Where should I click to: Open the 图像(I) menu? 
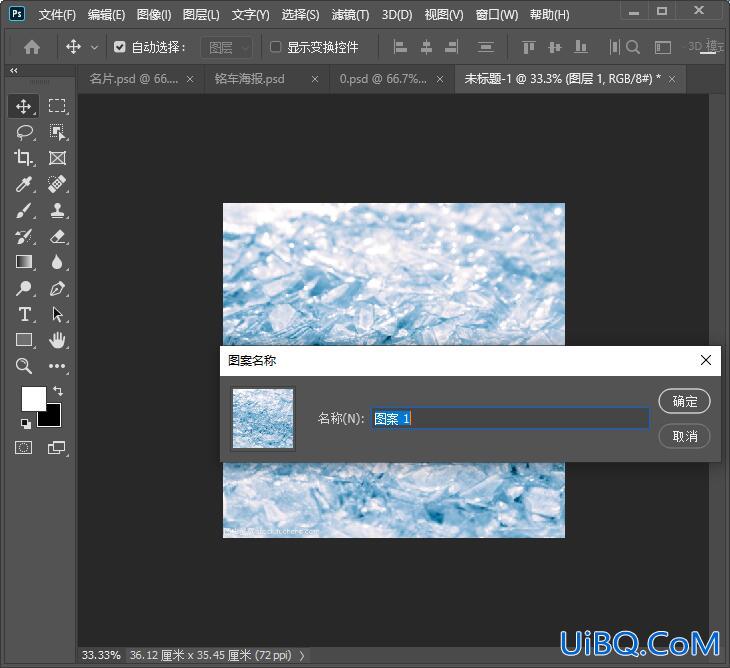tap(154, 15)
